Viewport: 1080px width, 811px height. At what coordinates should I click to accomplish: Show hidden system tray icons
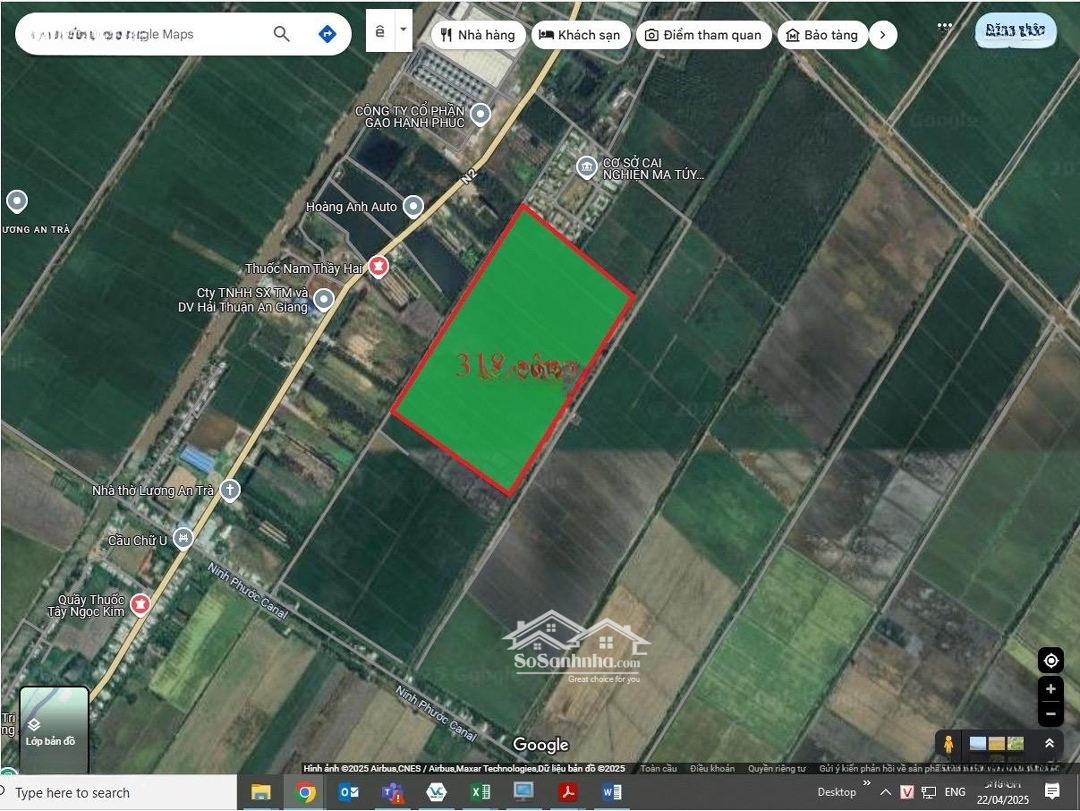click(885, 793)
